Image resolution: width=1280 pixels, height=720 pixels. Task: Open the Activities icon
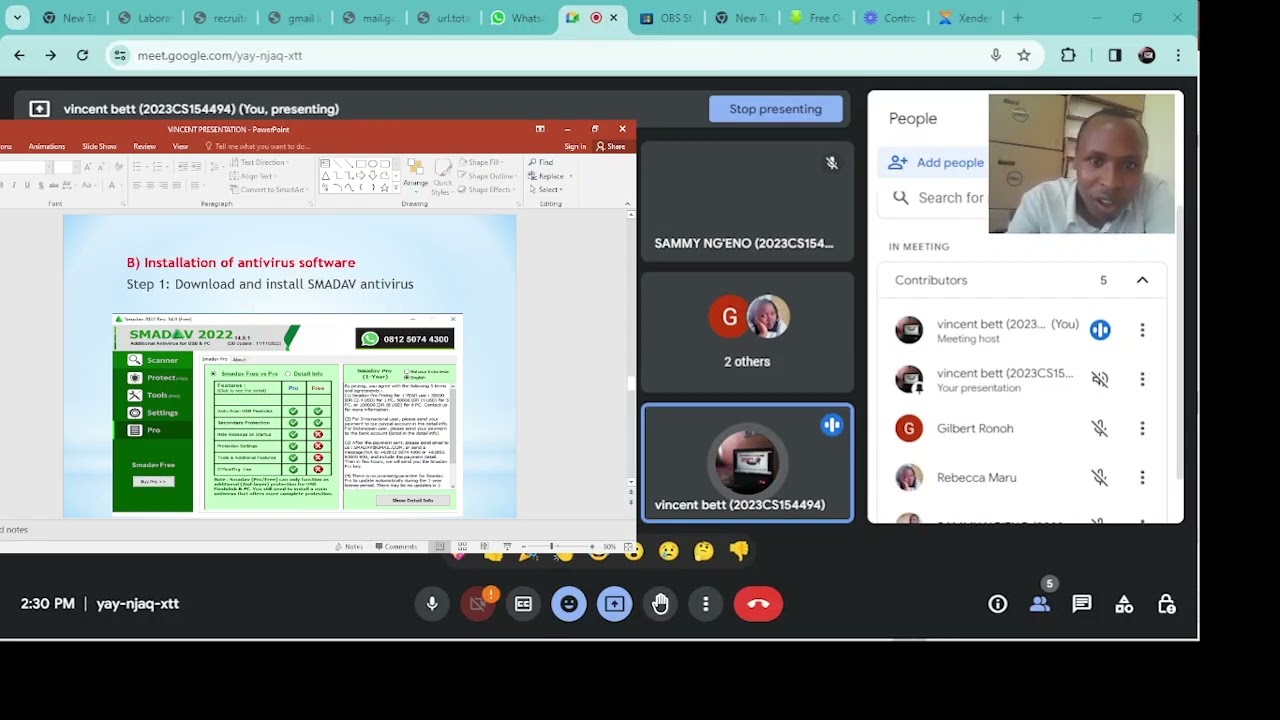[1124, 604]
